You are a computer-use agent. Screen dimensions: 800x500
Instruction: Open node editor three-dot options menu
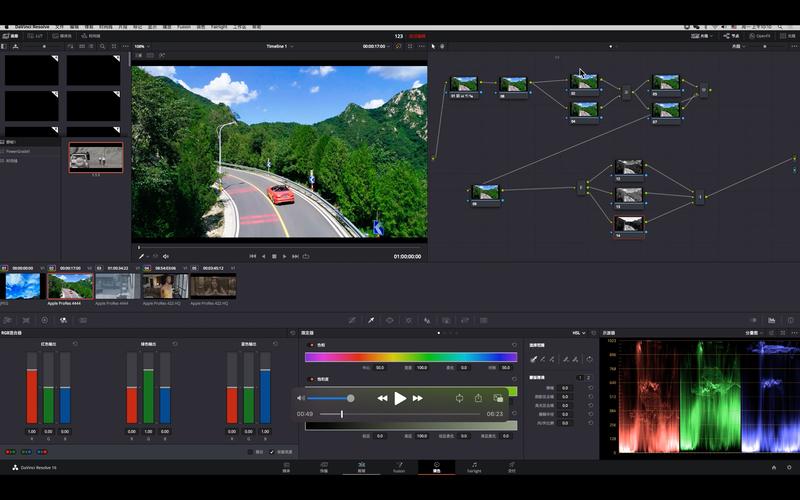[795, 46]
